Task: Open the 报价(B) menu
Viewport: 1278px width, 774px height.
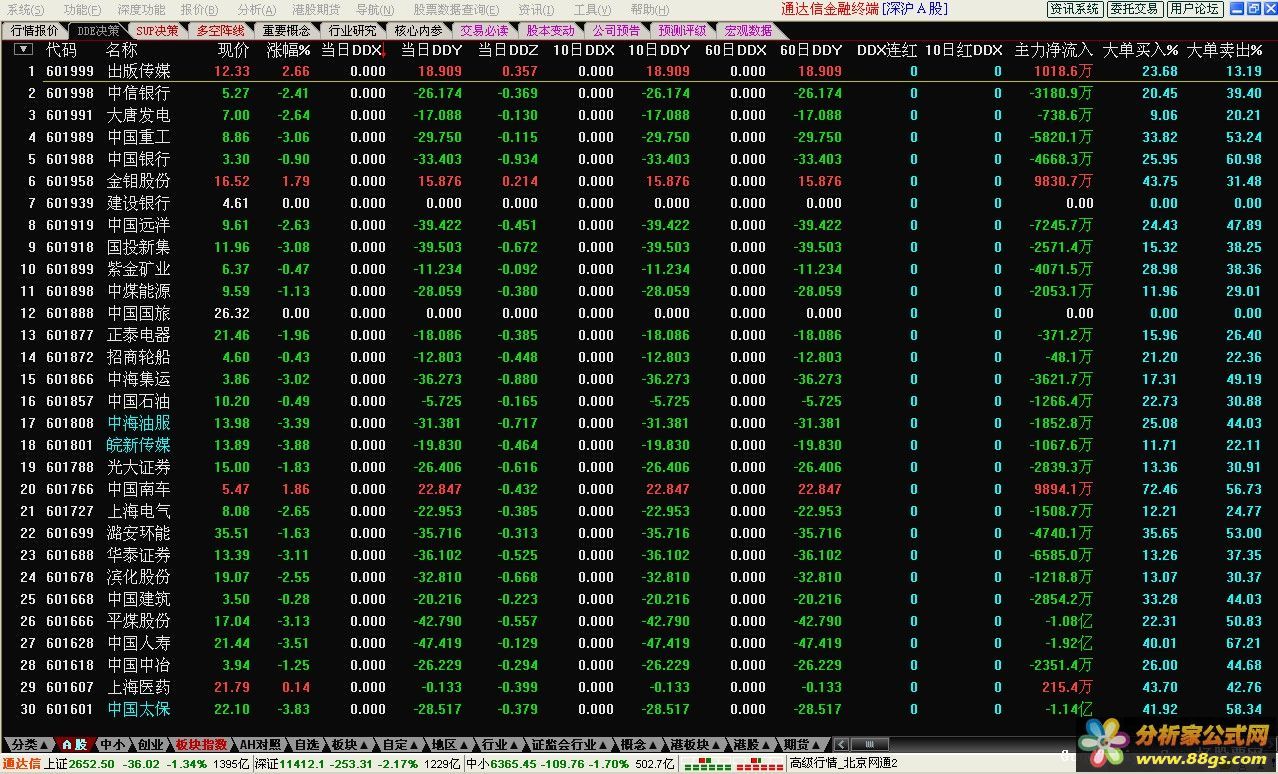Action: click(x=199, y=9)
